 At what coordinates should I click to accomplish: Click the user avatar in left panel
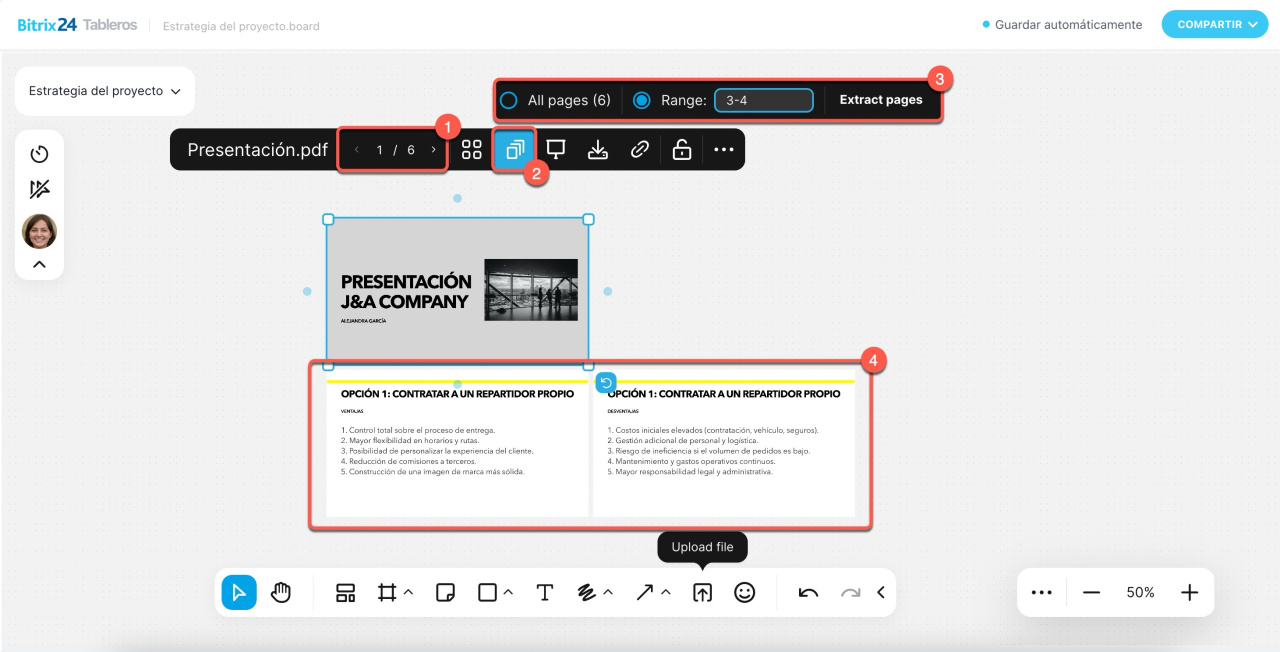coord(40,231)
